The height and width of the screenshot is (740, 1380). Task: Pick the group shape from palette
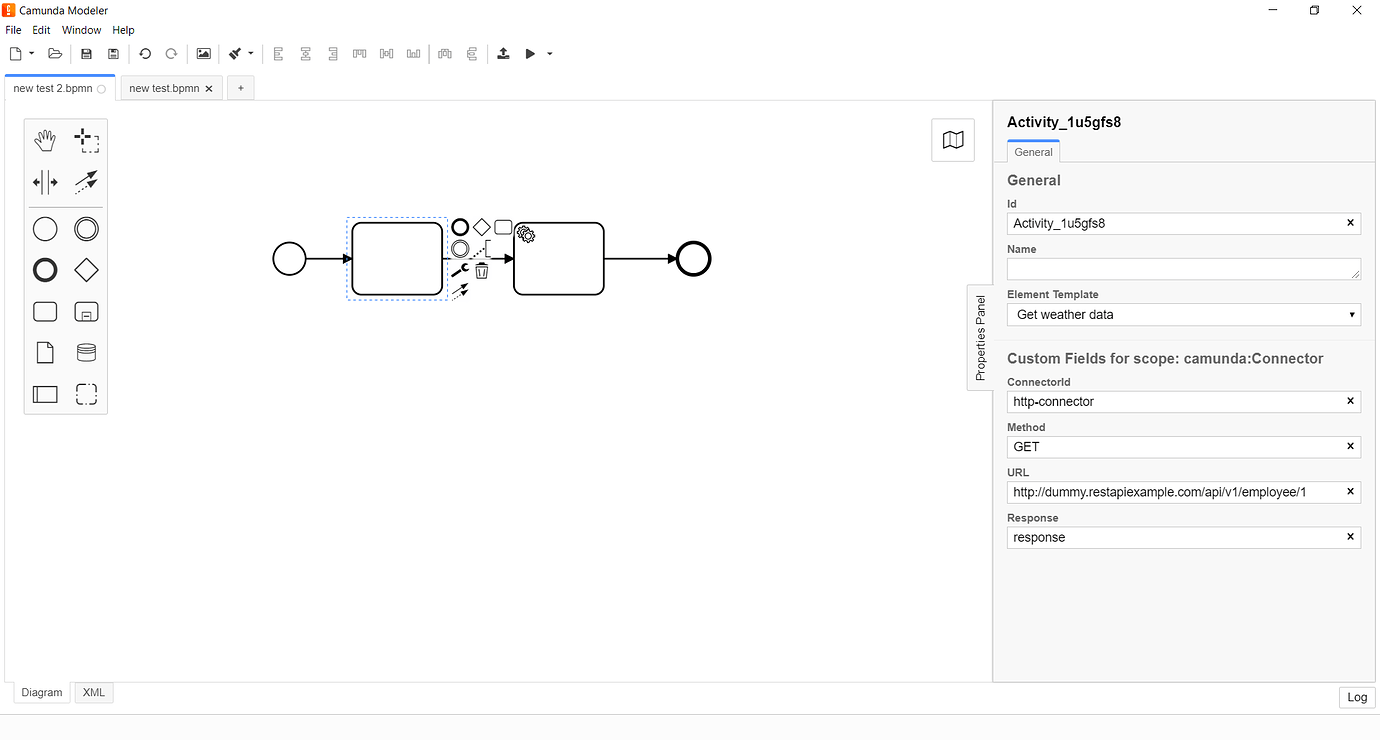87,394
